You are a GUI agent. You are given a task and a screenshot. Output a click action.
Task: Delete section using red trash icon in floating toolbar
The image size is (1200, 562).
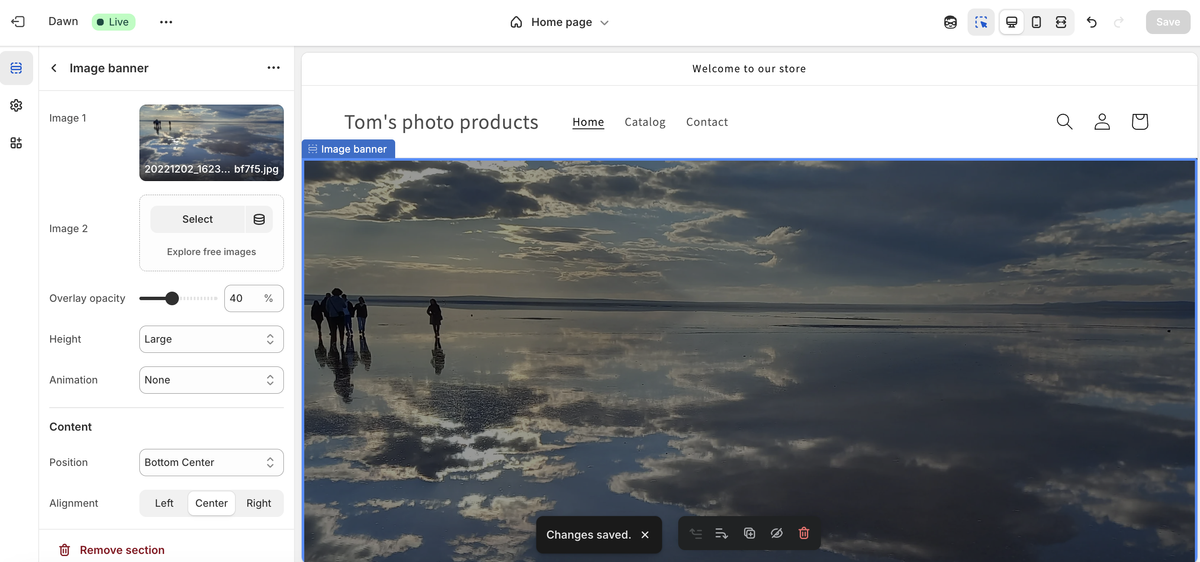804,534
